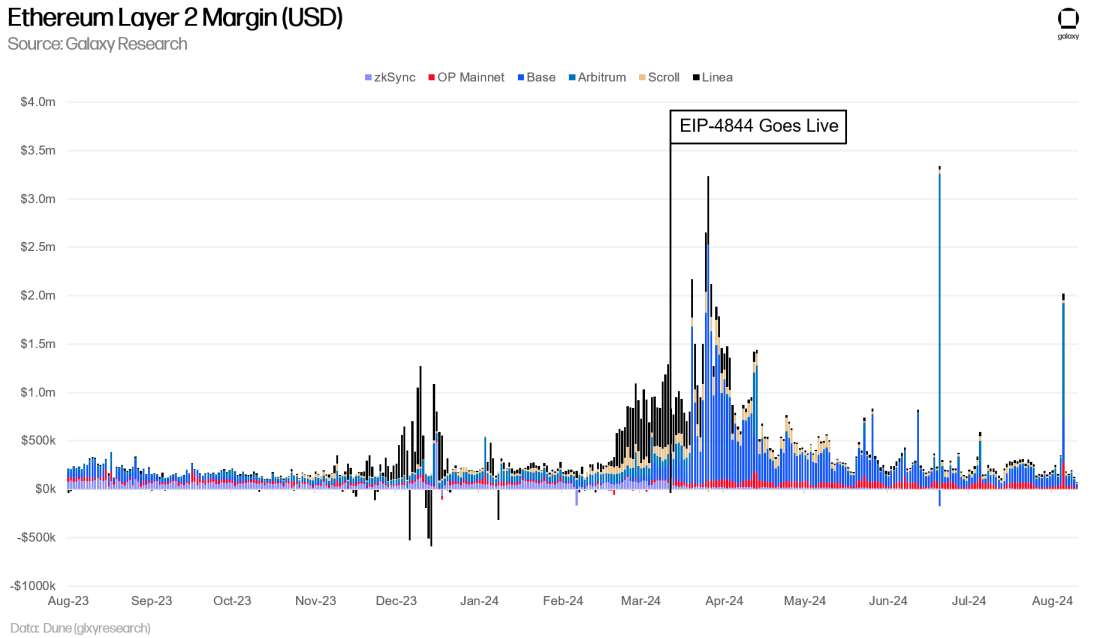Click the August 2024 spike bar near $2.0m
The height and width of the screenshot is (638, 1100).
(1064, 392)
